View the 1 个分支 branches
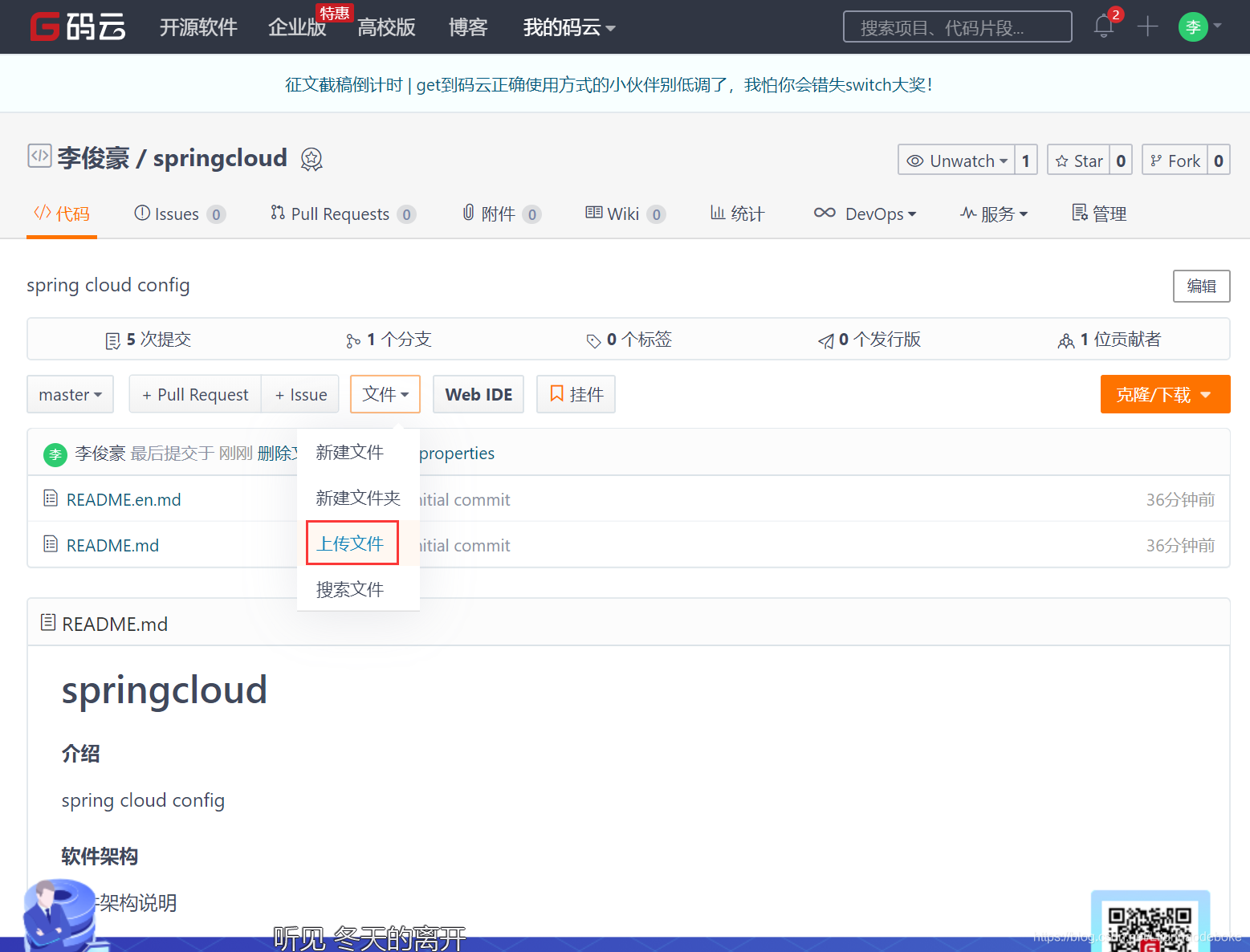This screenshot has height=952, width=1250. 389,340
